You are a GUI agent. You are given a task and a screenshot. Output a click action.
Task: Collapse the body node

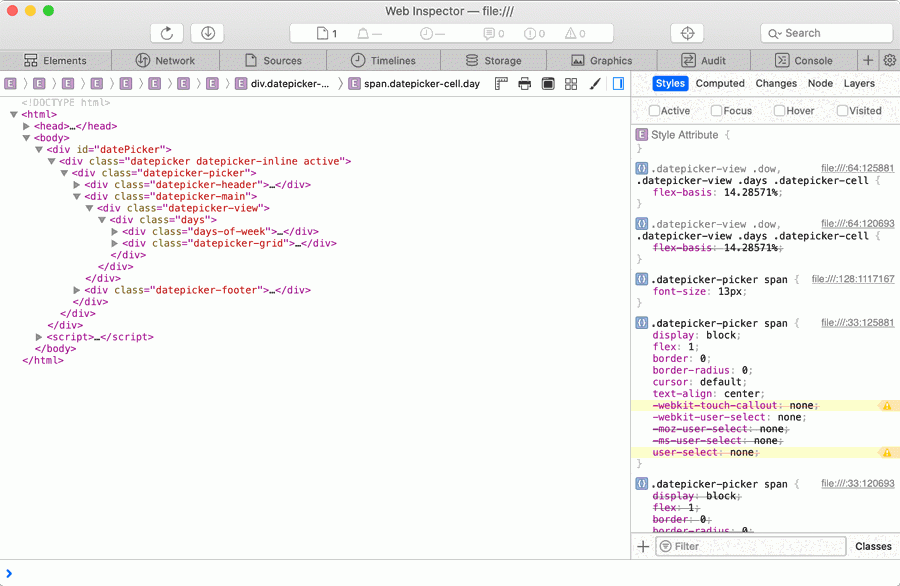click(26, 138)
